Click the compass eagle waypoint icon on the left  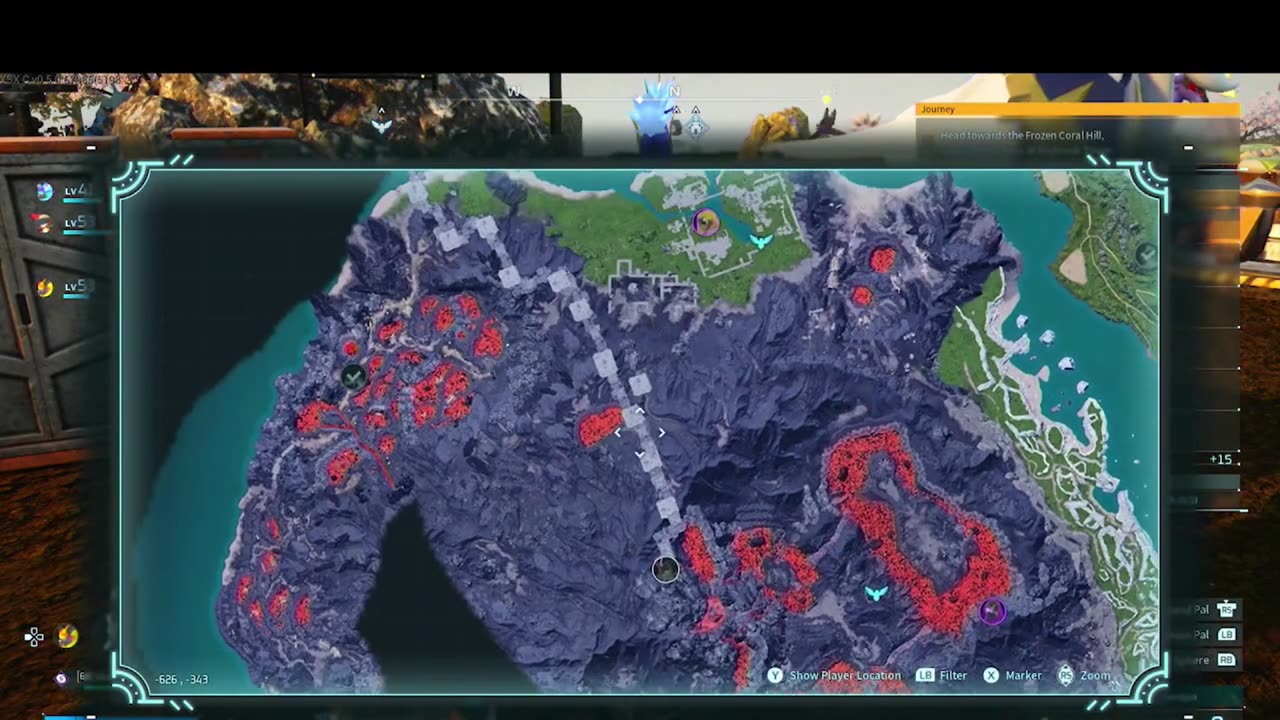click(381, 126)
